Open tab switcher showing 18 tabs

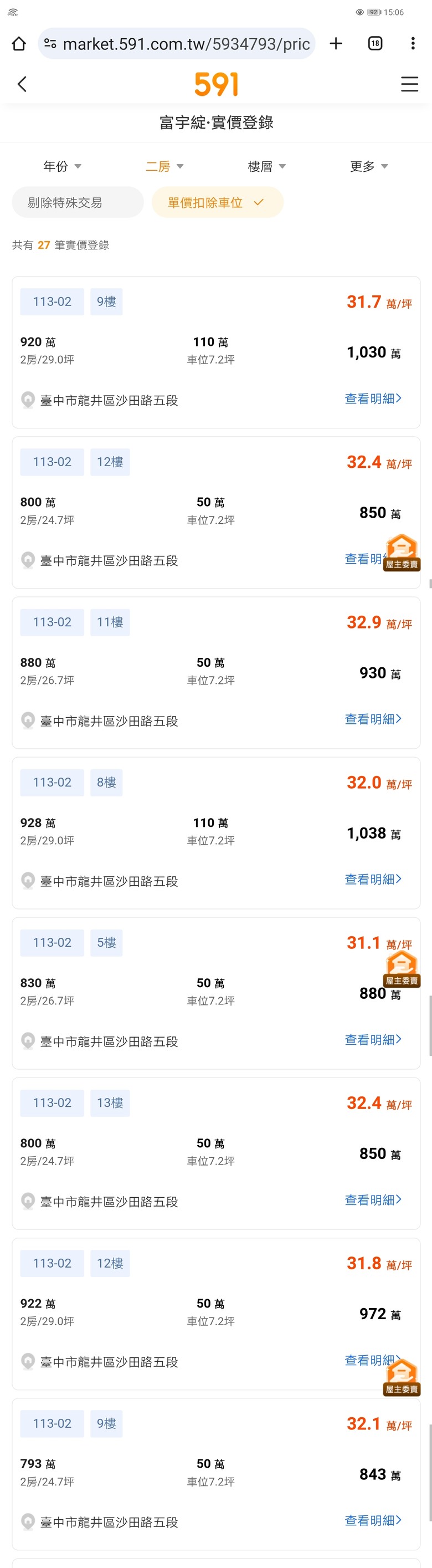pyautogui.click(x=376, y=43)
